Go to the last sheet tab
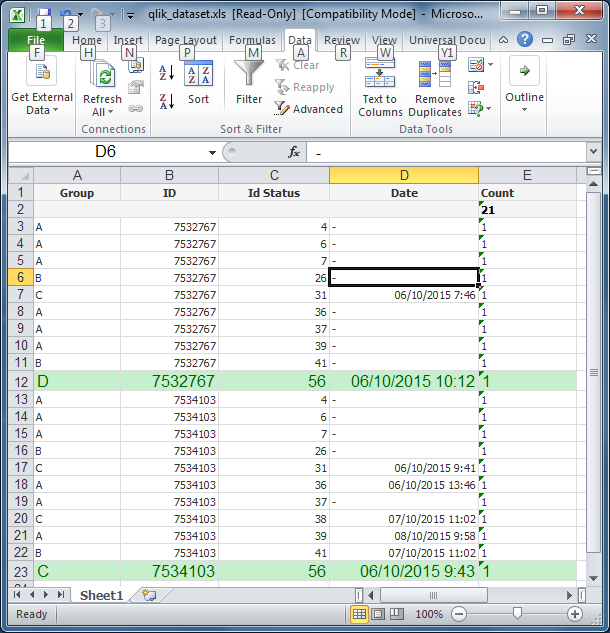The height and width of the screenshot is (633, 610). coord(61,595)
